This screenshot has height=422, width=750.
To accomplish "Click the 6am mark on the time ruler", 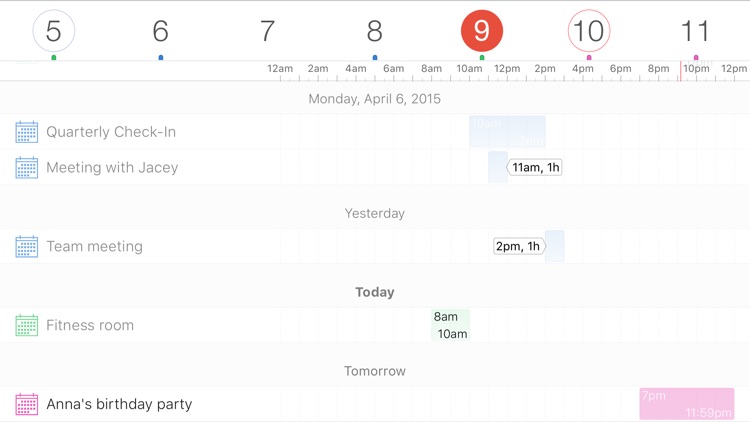I will click(x=394, y=69).
